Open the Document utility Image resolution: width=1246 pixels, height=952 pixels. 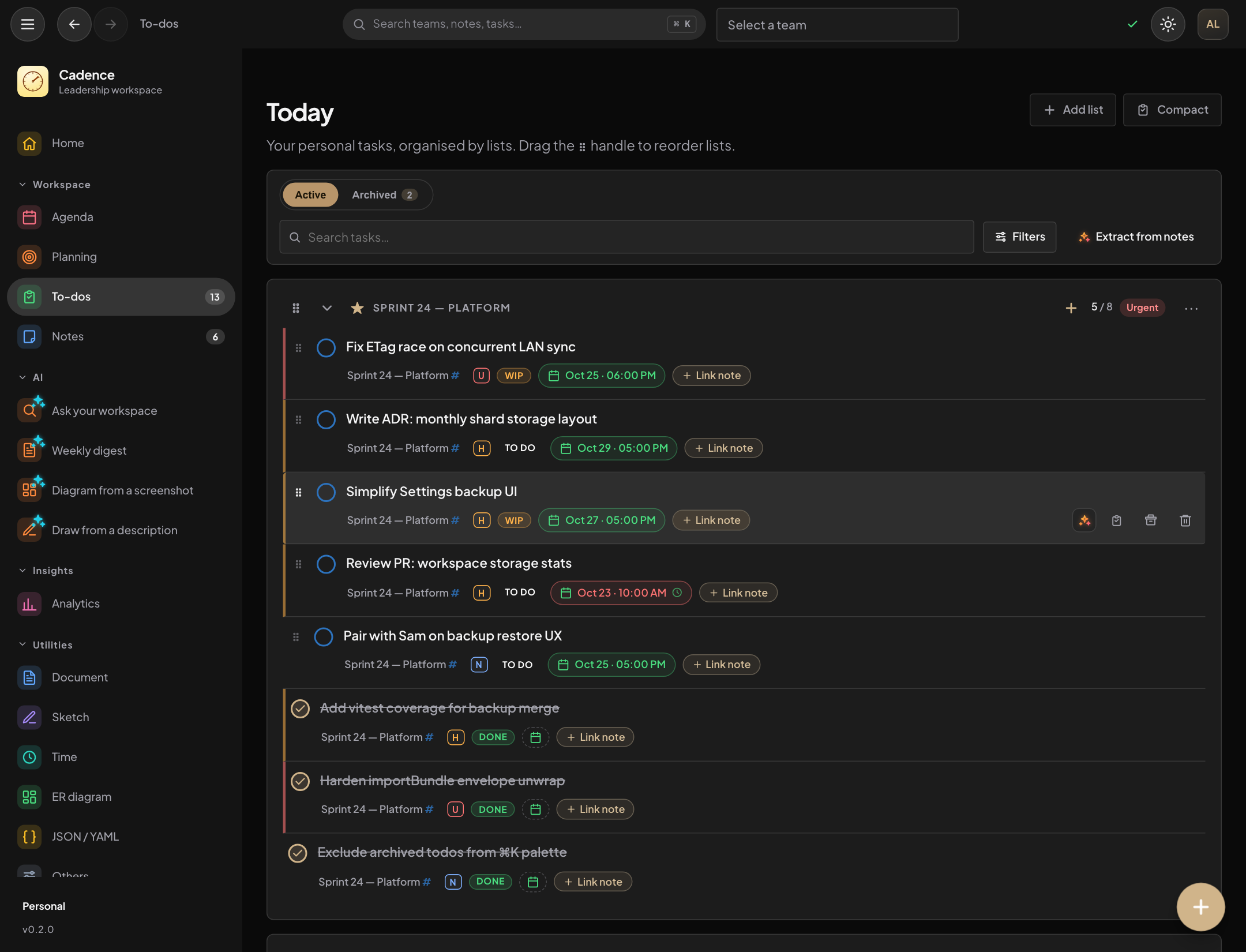pyautogui.click(x=121, y=677)
